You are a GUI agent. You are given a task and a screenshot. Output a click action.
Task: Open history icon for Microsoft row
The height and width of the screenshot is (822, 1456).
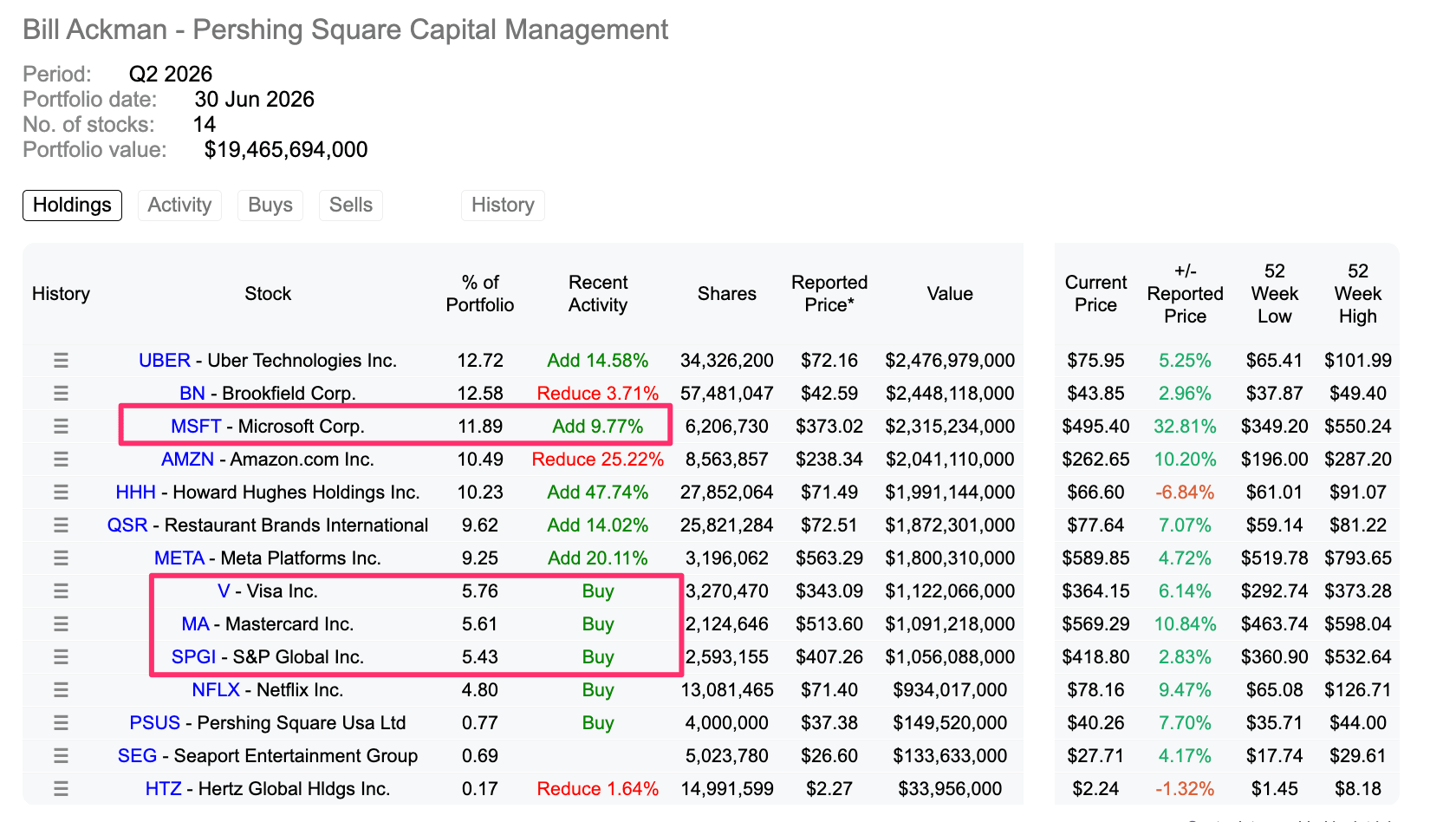coord(61,426)
